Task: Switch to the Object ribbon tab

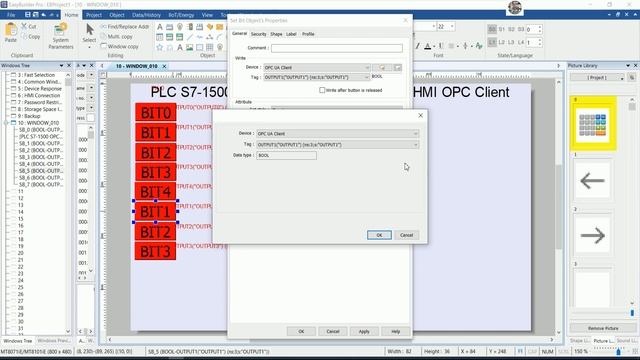Action: pos(117,15)
